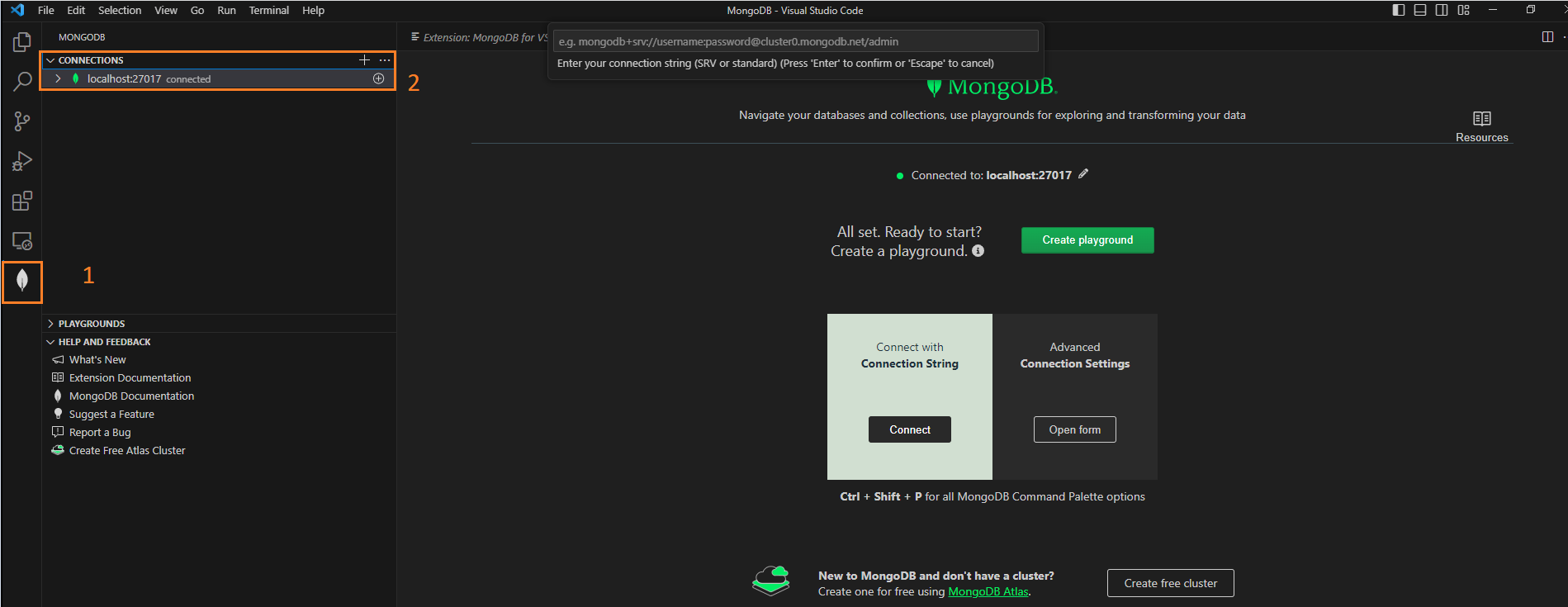Click the plus icon to add a connection
This screenshot has height=607, width=1568.
coord(364,60)
